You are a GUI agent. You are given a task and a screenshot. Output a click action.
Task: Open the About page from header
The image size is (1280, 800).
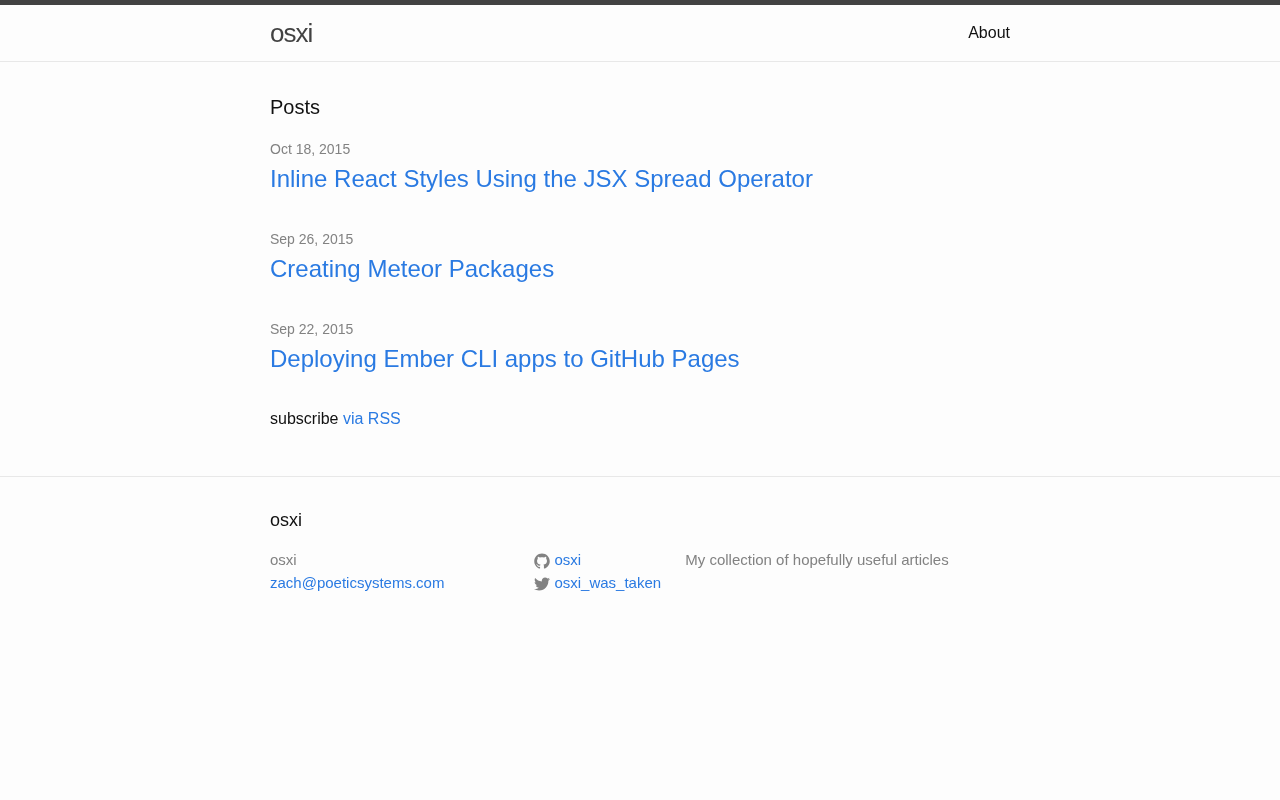pos(988,33)
